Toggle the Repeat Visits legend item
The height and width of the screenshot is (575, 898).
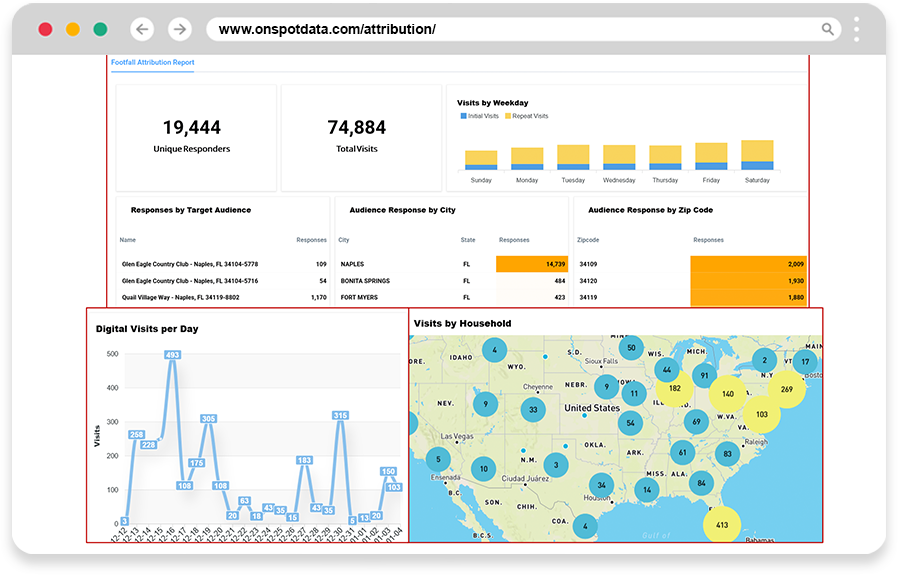(526, 116)
